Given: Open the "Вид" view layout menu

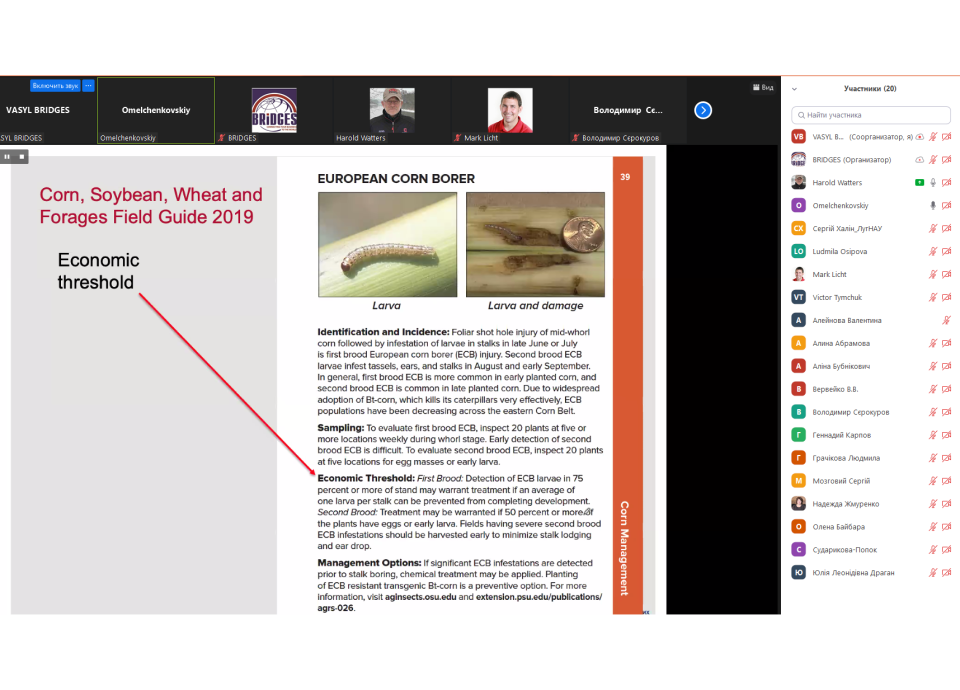Looking at the screenshot, I should point(762,88).
